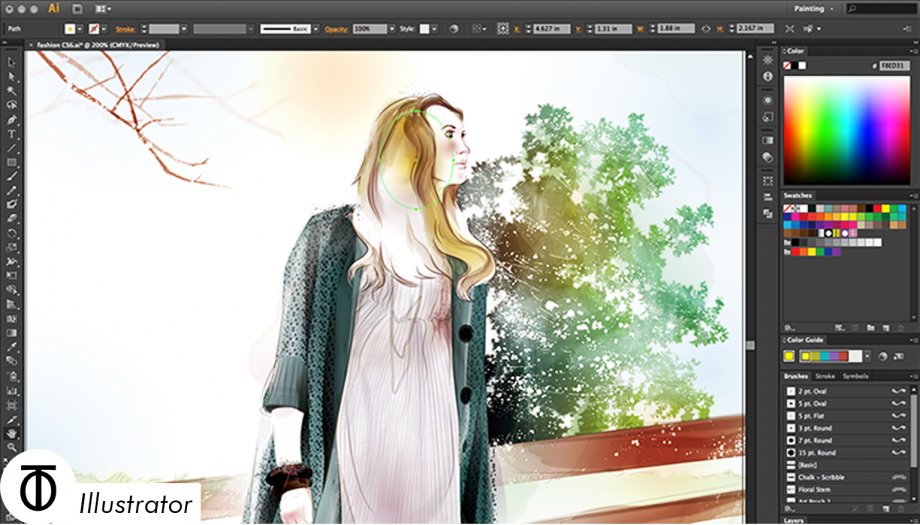Select the Hand tool

click(11, 434)
